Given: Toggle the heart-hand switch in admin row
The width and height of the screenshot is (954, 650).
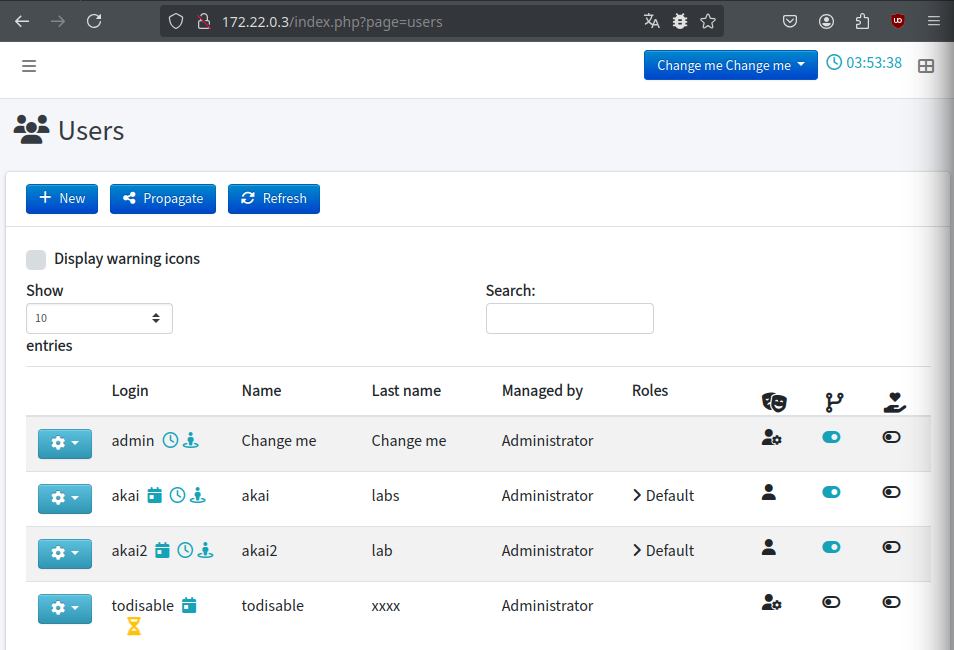Looking at the screenshot, I should coord(891,437).
